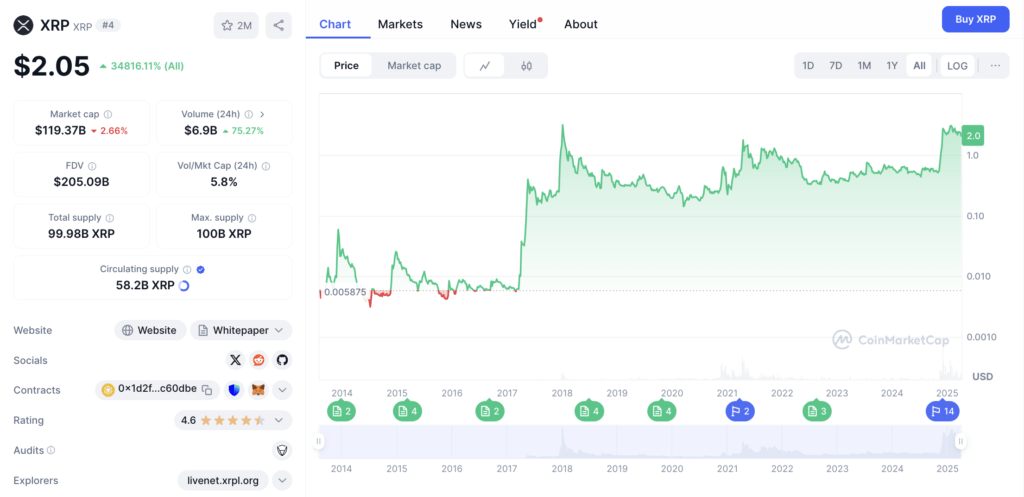This screenshot has width=1024, height=497.
Task: Click the 2021 blue flag marker
Action: pos(741,411)
